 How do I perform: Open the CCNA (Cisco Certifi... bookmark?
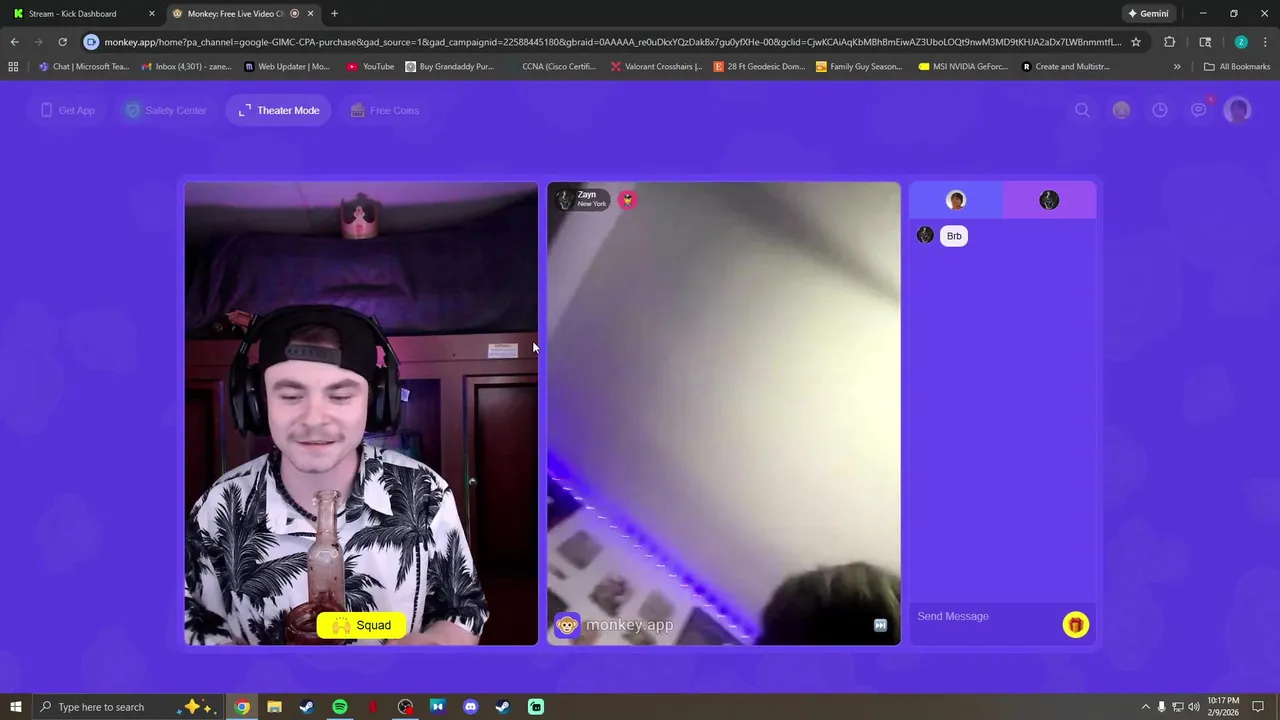551,67
